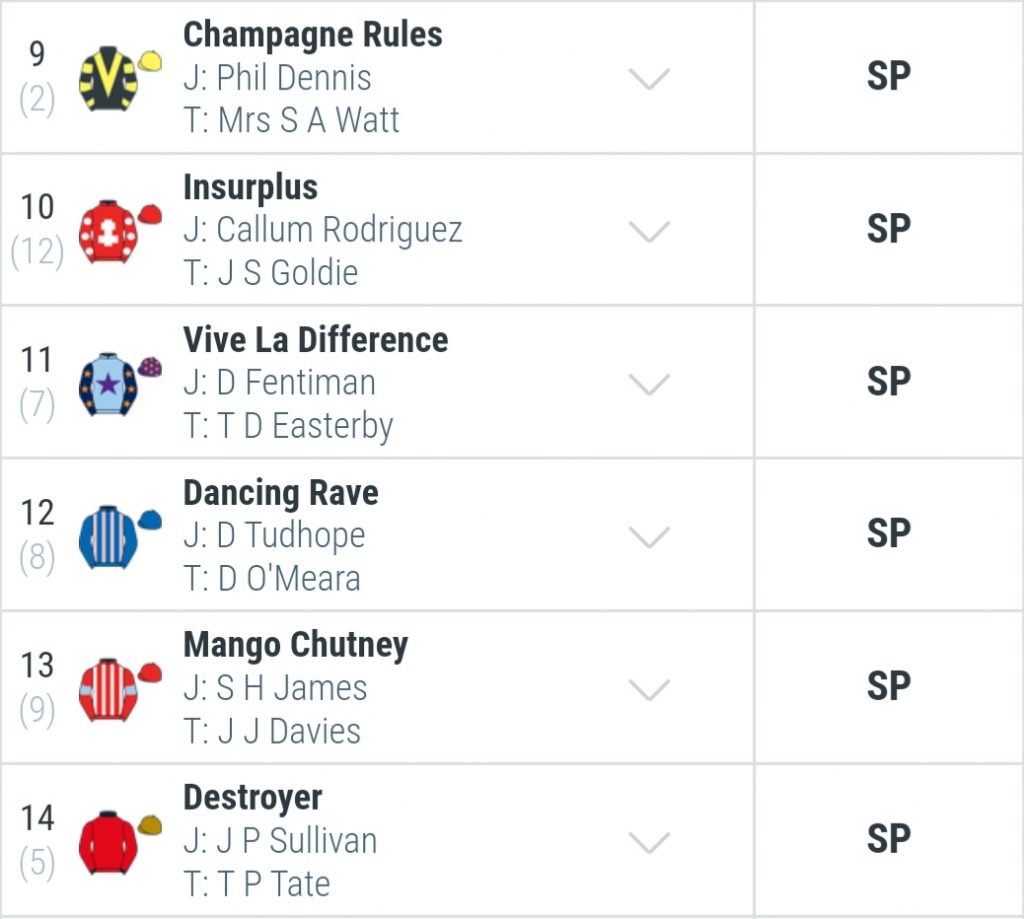This screenshot has height=919, width=1024.
Task: Open the Dancing Rave horse name
Action: pos(281,493)
